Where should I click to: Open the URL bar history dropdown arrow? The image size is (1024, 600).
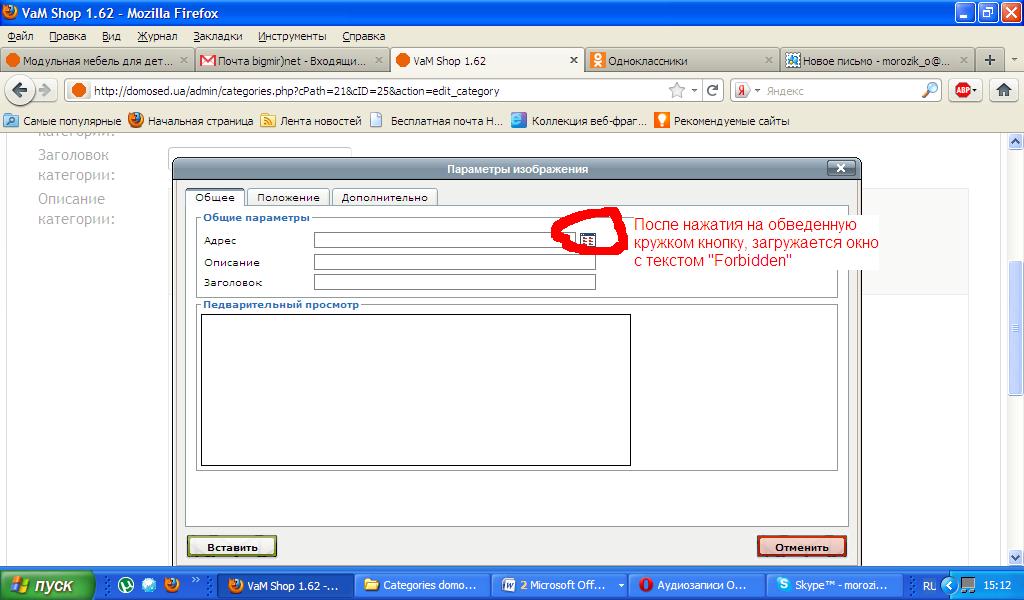pyautogui.click(x=695, y=90)
